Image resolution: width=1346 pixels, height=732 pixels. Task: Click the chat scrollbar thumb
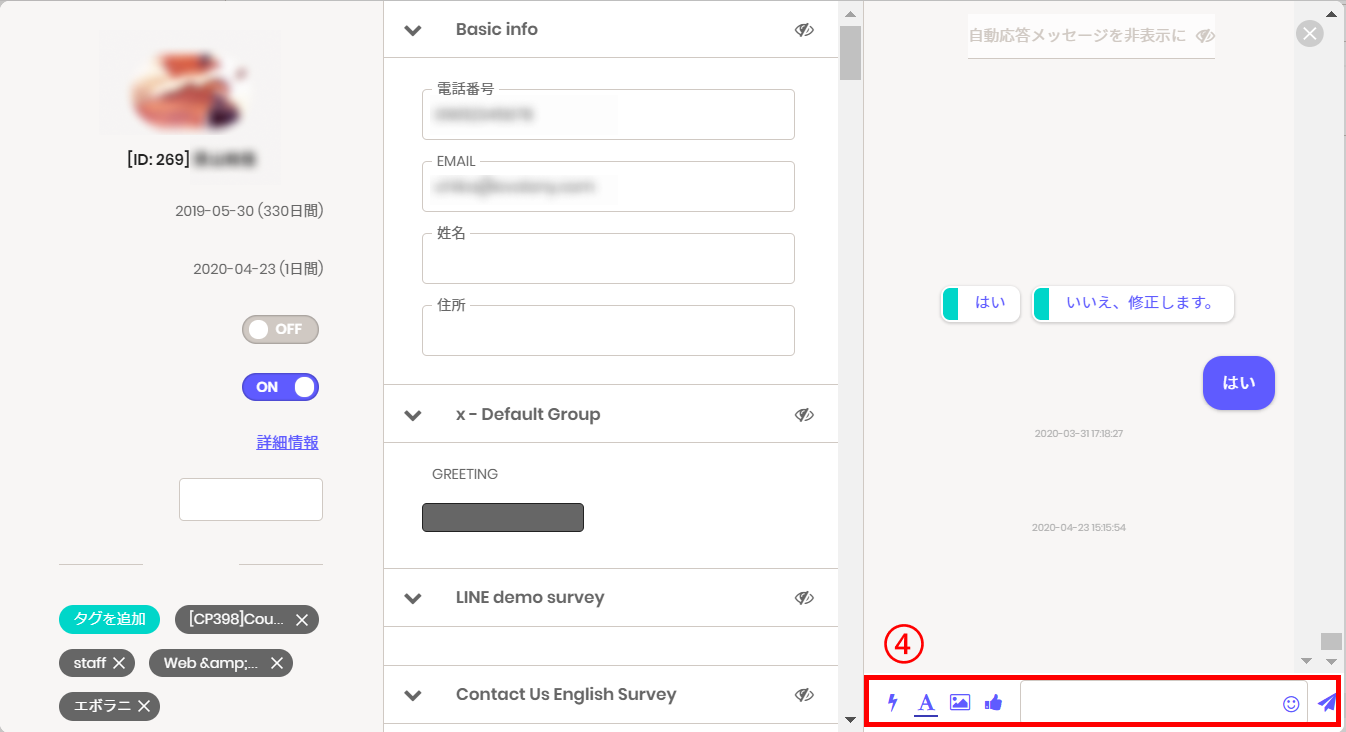[1330, 641]
